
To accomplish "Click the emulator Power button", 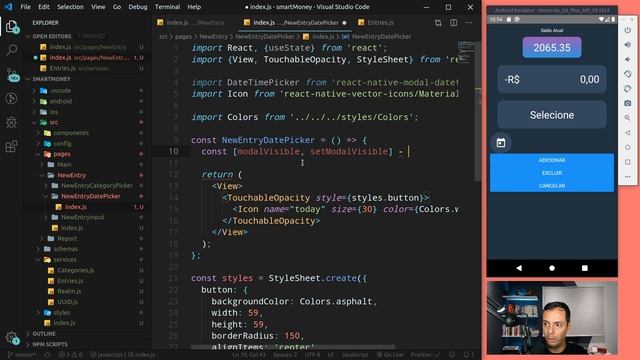I will tap(628, 30).
